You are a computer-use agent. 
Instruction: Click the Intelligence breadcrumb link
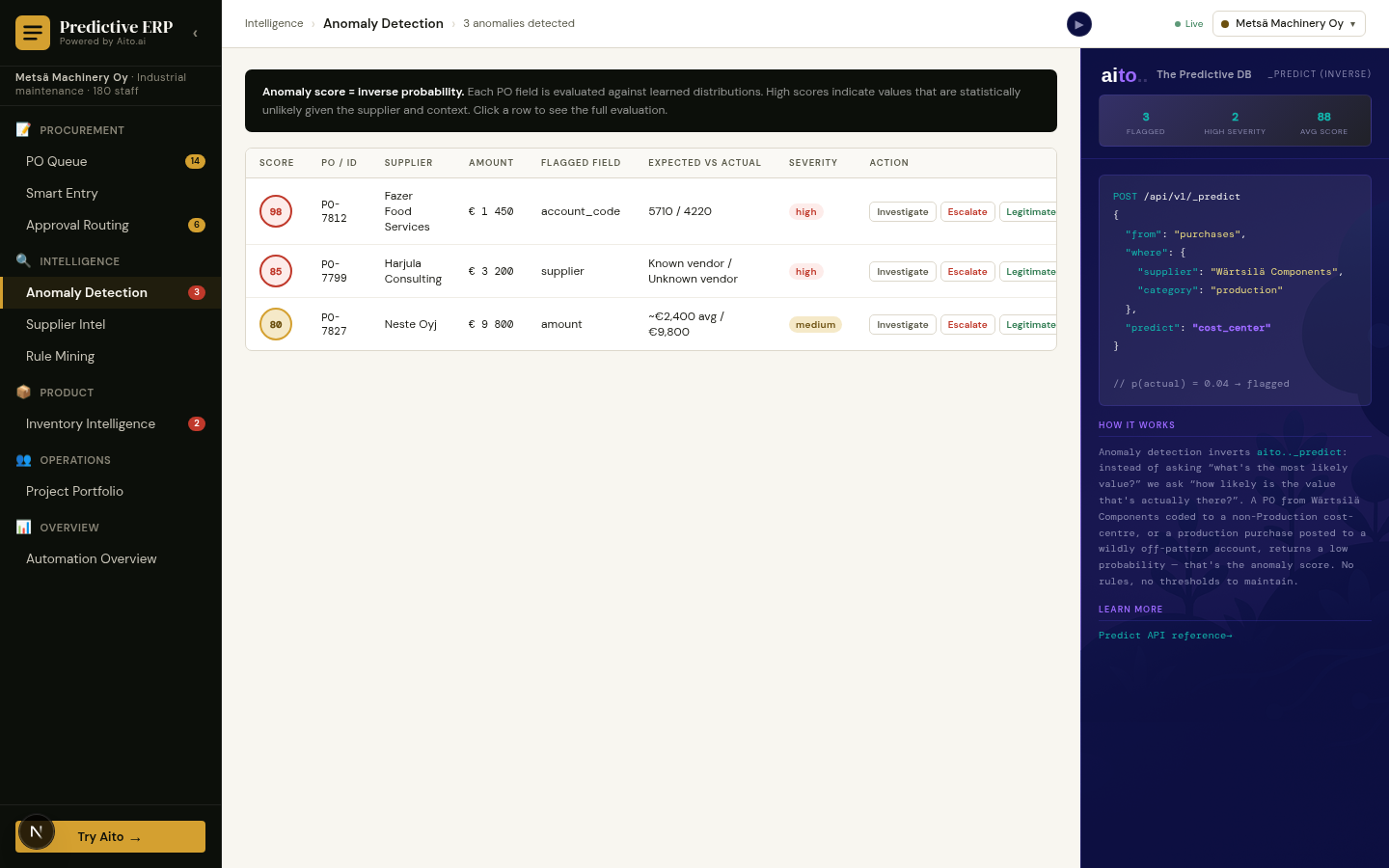pyautogui.click(x=274, y=23)
